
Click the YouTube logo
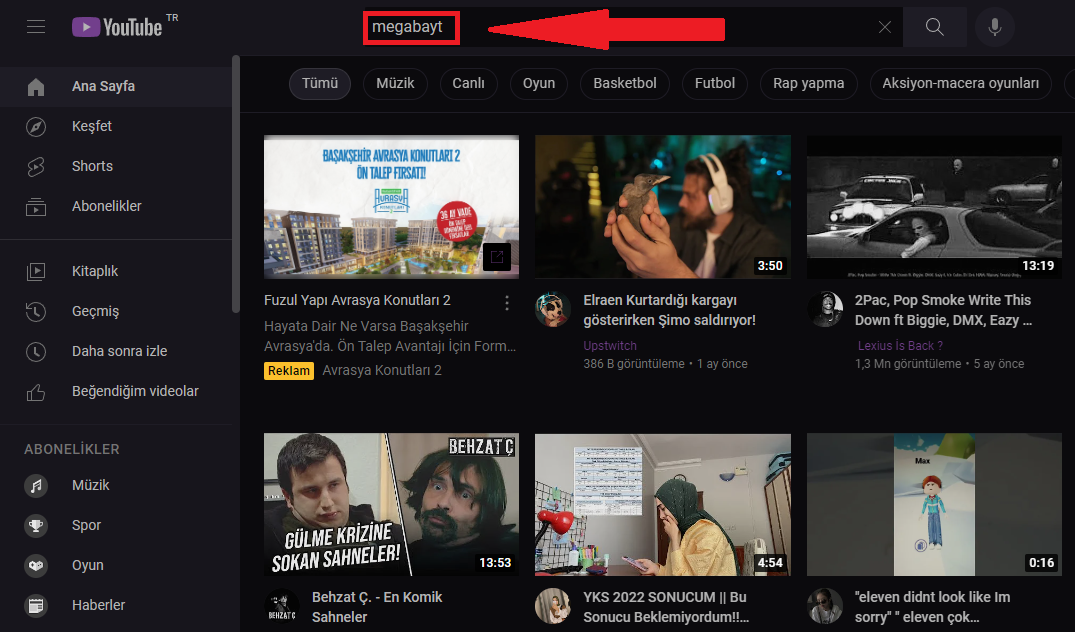pyautogui.click(x=118, y=27)
